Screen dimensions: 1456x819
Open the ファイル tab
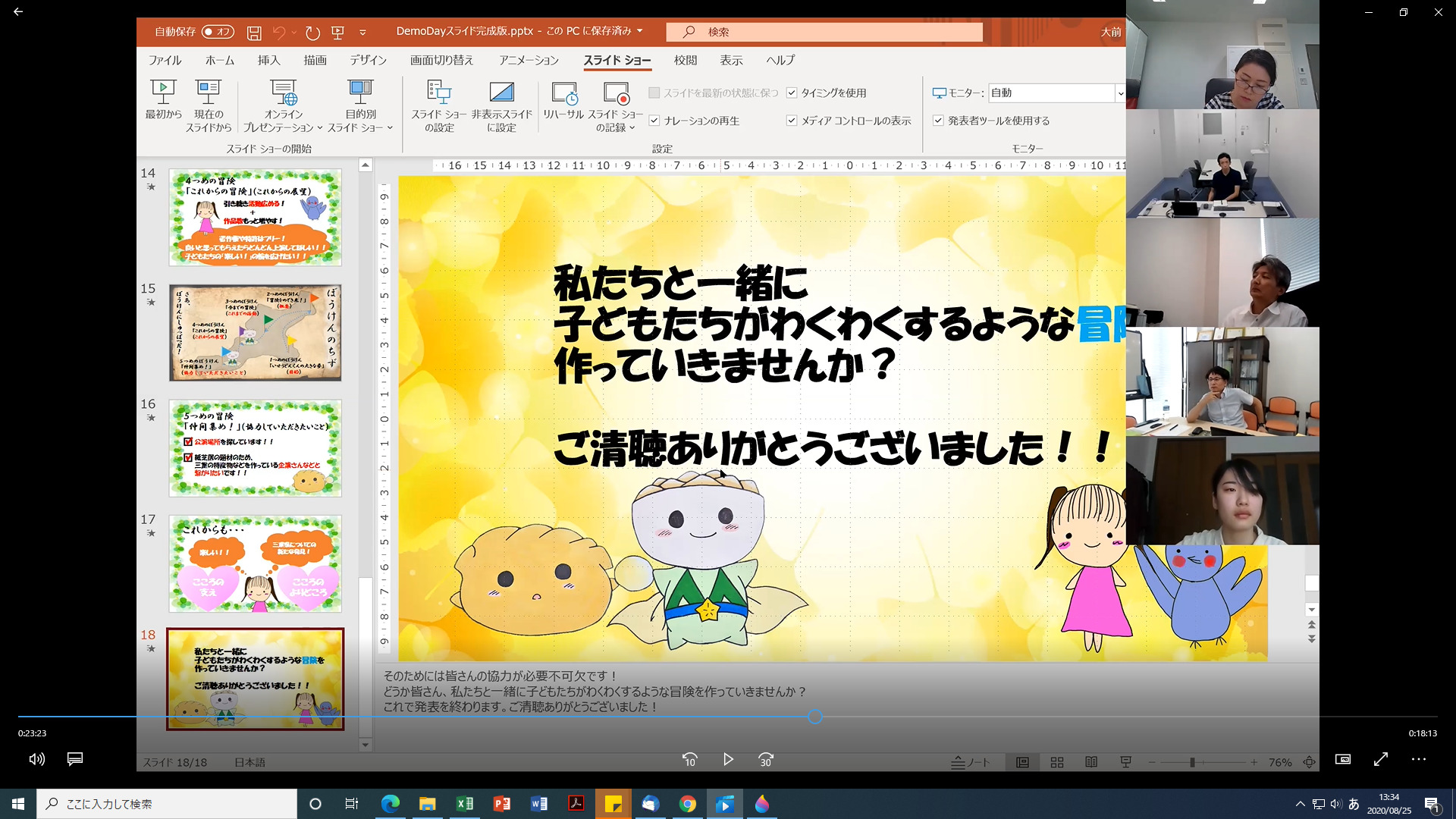click(165, 60)
